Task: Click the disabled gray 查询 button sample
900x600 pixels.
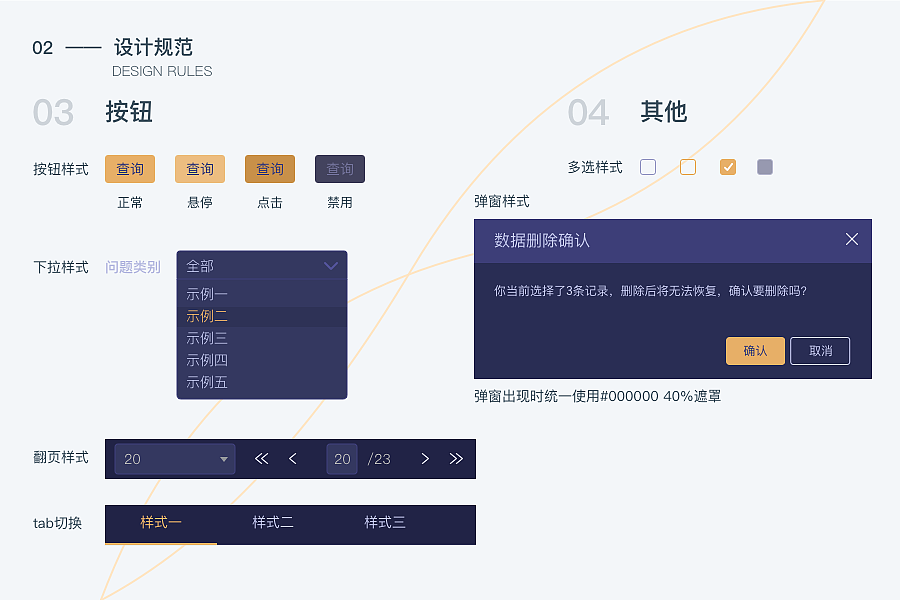Action: coord(339,169)
